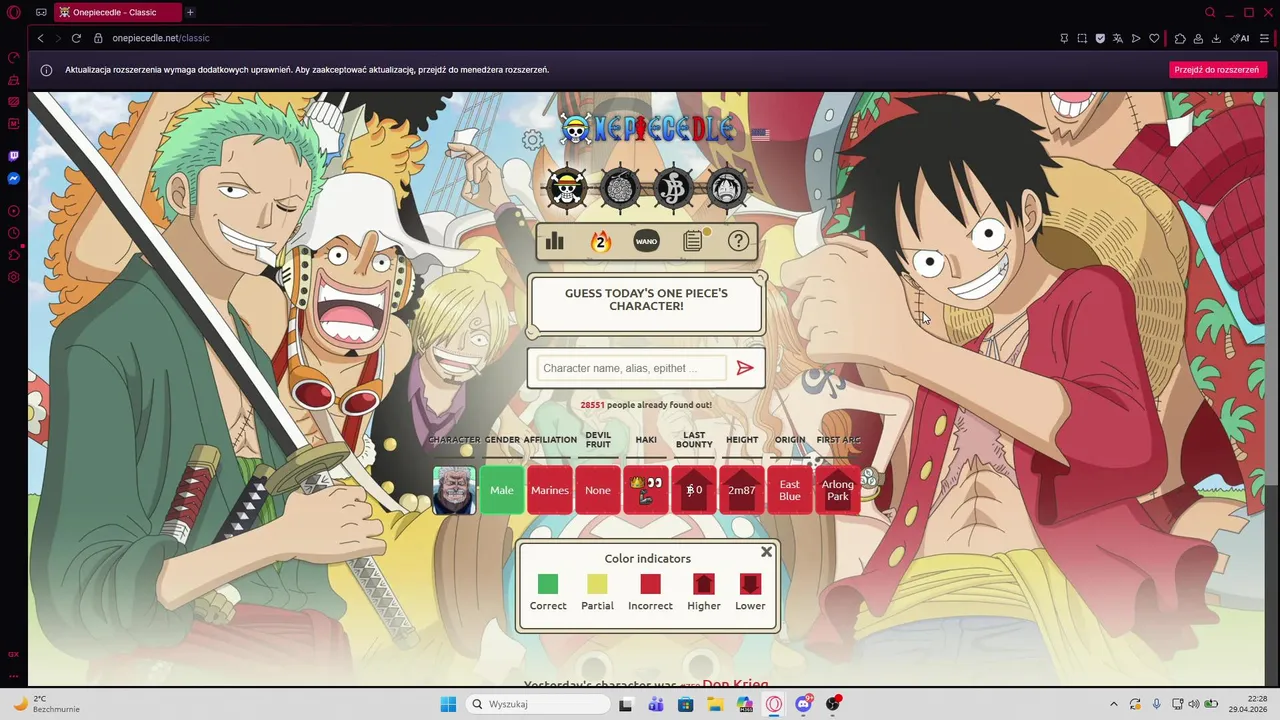
Task: Open Microsoft Store from taskbar
Action: point(685,704)
